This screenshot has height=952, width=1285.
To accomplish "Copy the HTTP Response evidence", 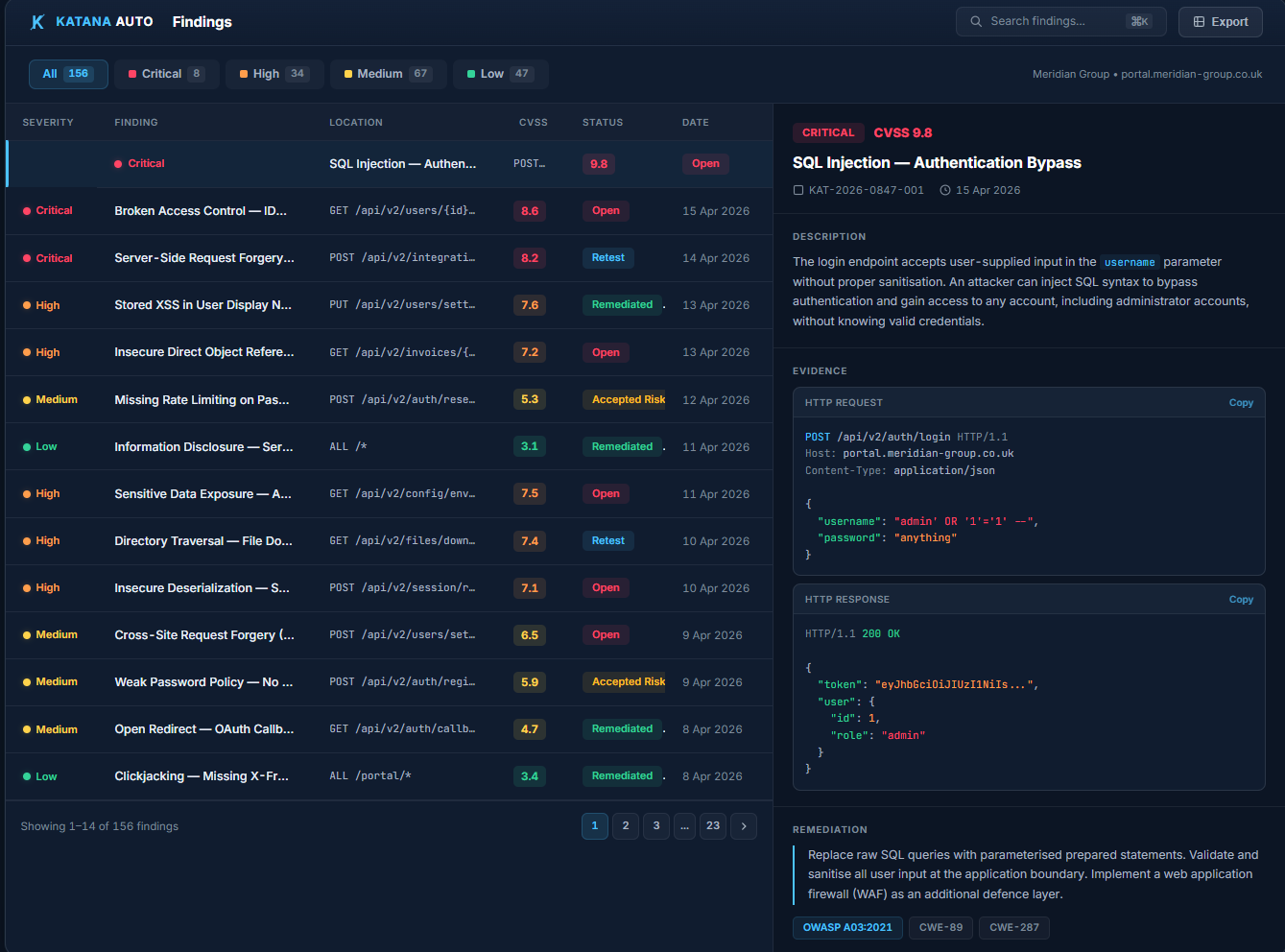I will click(1241, 600).
